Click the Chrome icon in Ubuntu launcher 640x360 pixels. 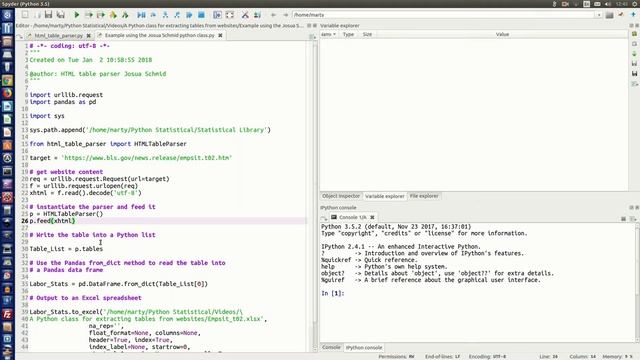7,80
